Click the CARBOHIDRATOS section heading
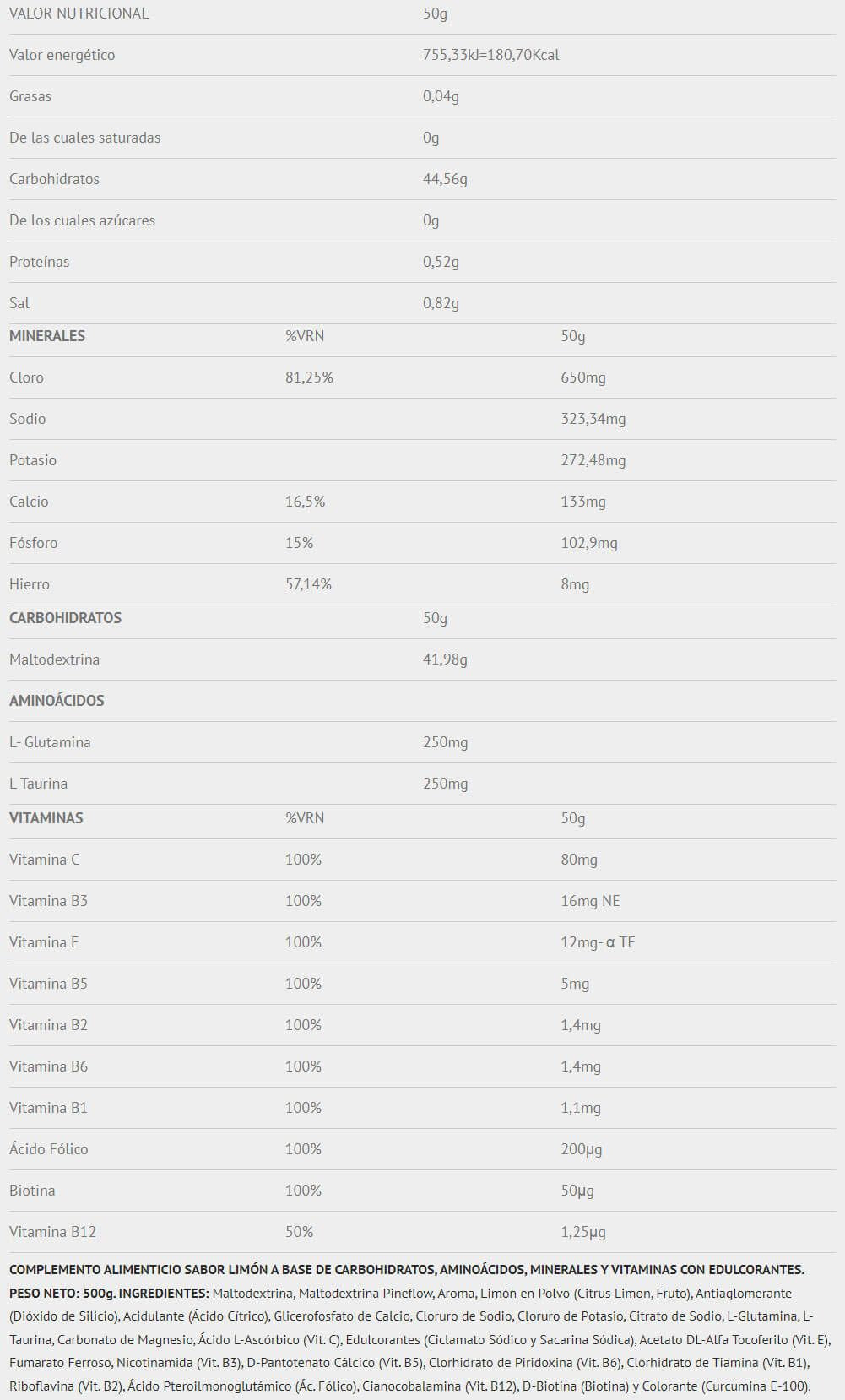The width and height of the screenshot is (845, 1400). [x=65, y=618]
